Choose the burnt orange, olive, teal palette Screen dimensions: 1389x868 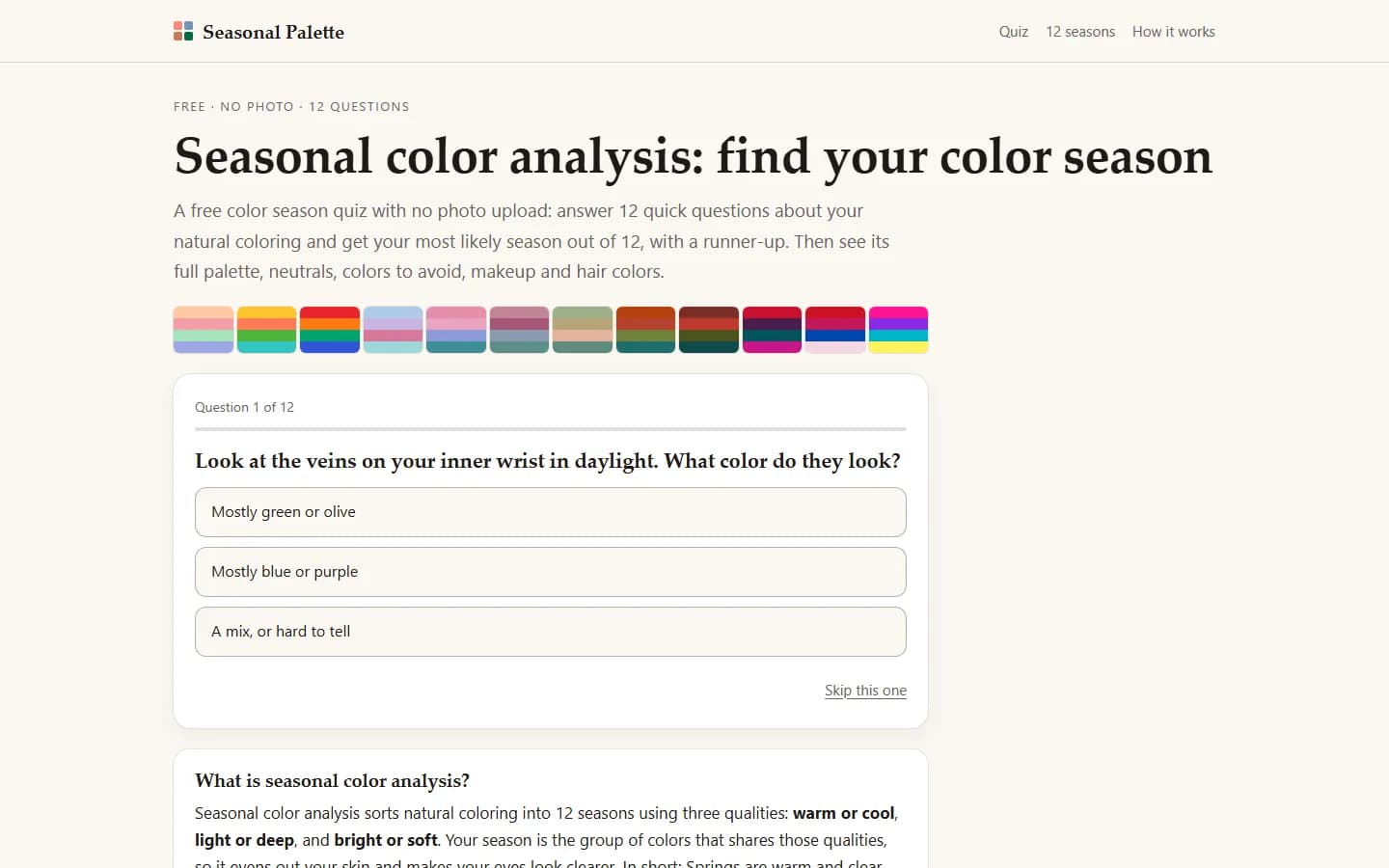(645, 330)
